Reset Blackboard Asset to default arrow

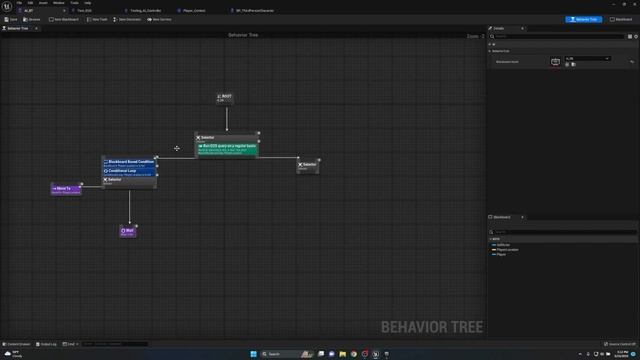[x=632, y=62]
